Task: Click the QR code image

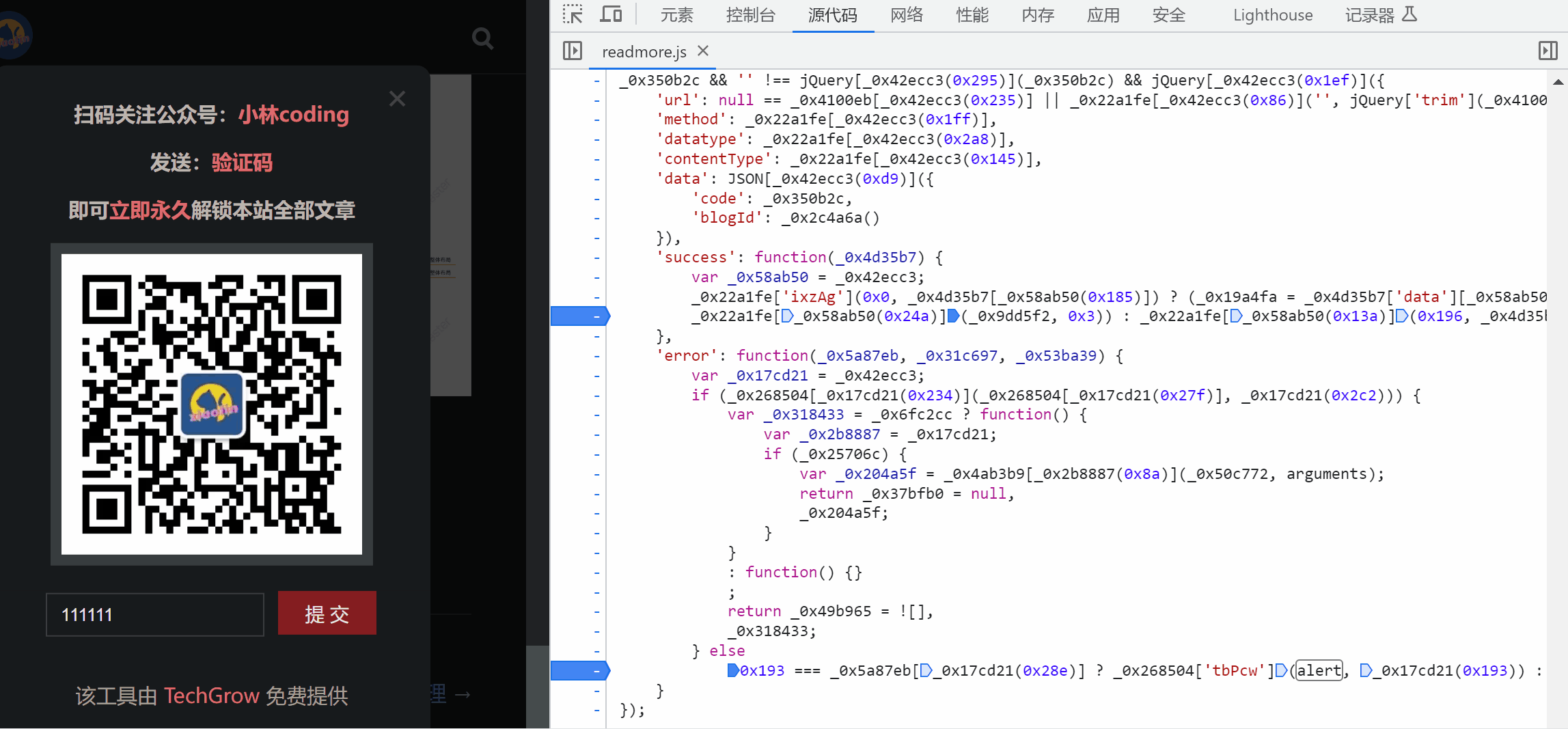Action: tap(212, 404)
